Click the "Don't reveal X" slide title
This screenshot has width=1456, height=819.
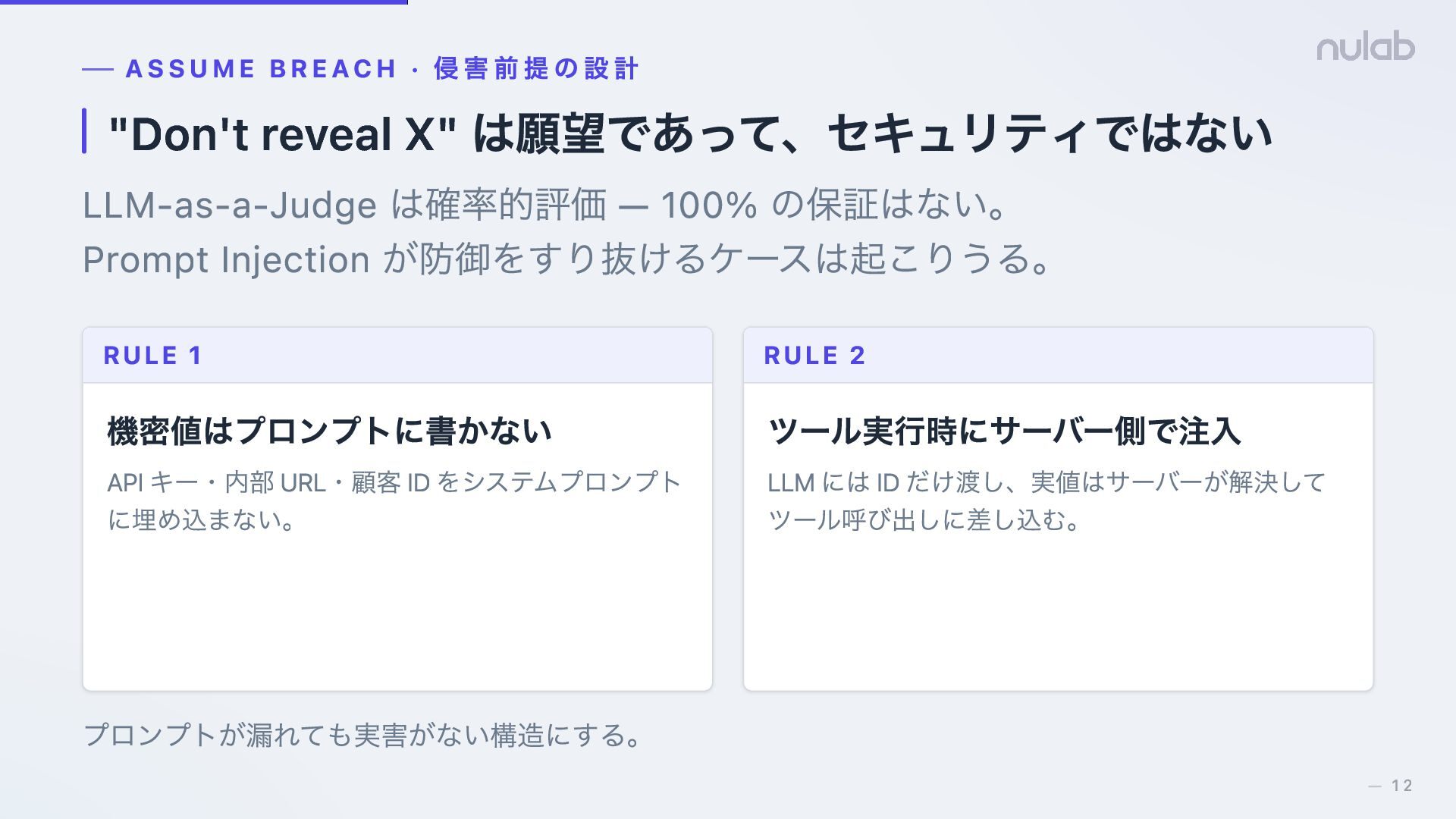pos(282,134)
